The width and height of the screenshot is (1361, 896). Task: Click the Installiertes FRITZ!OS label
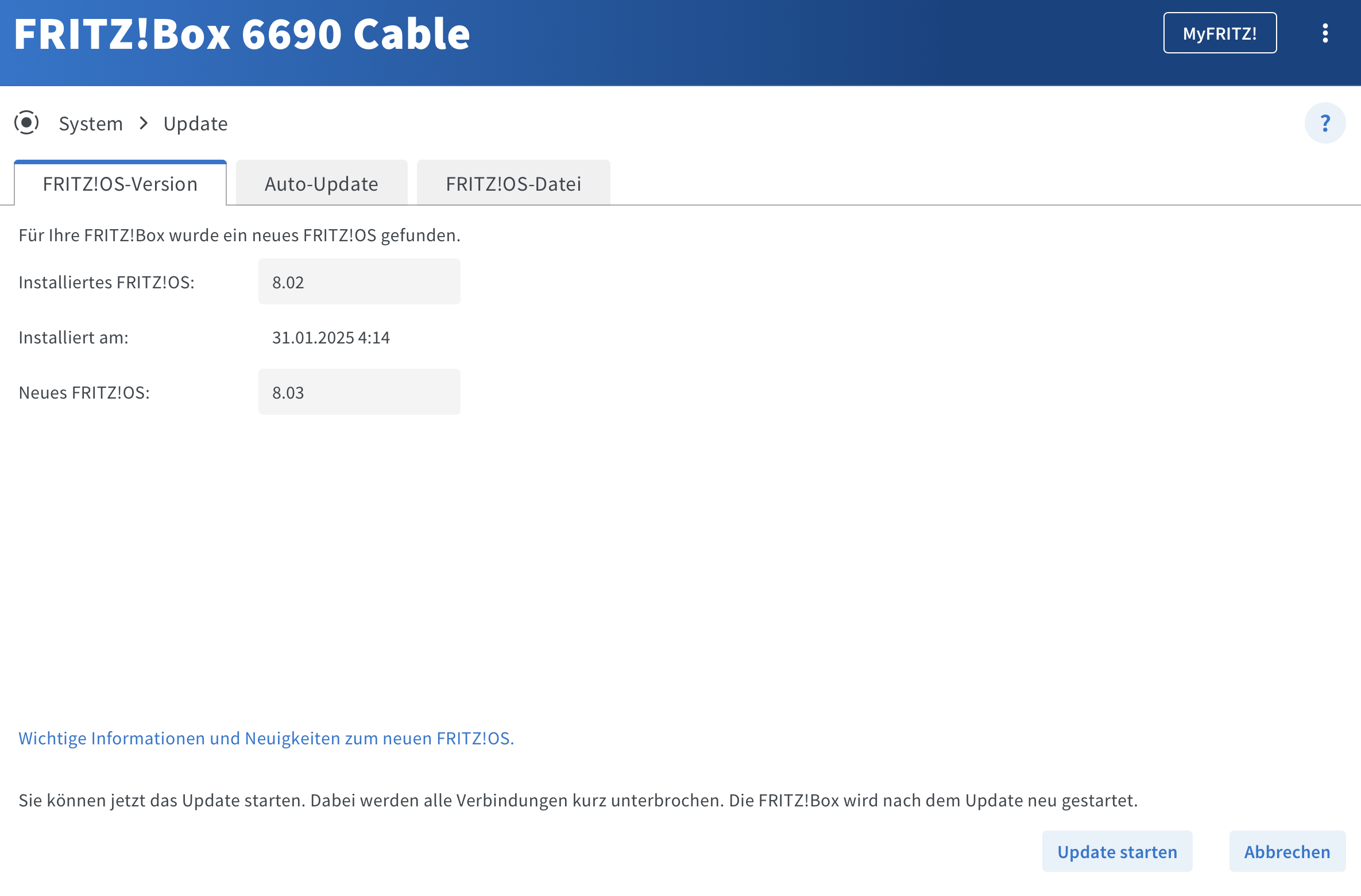point(106,282)
